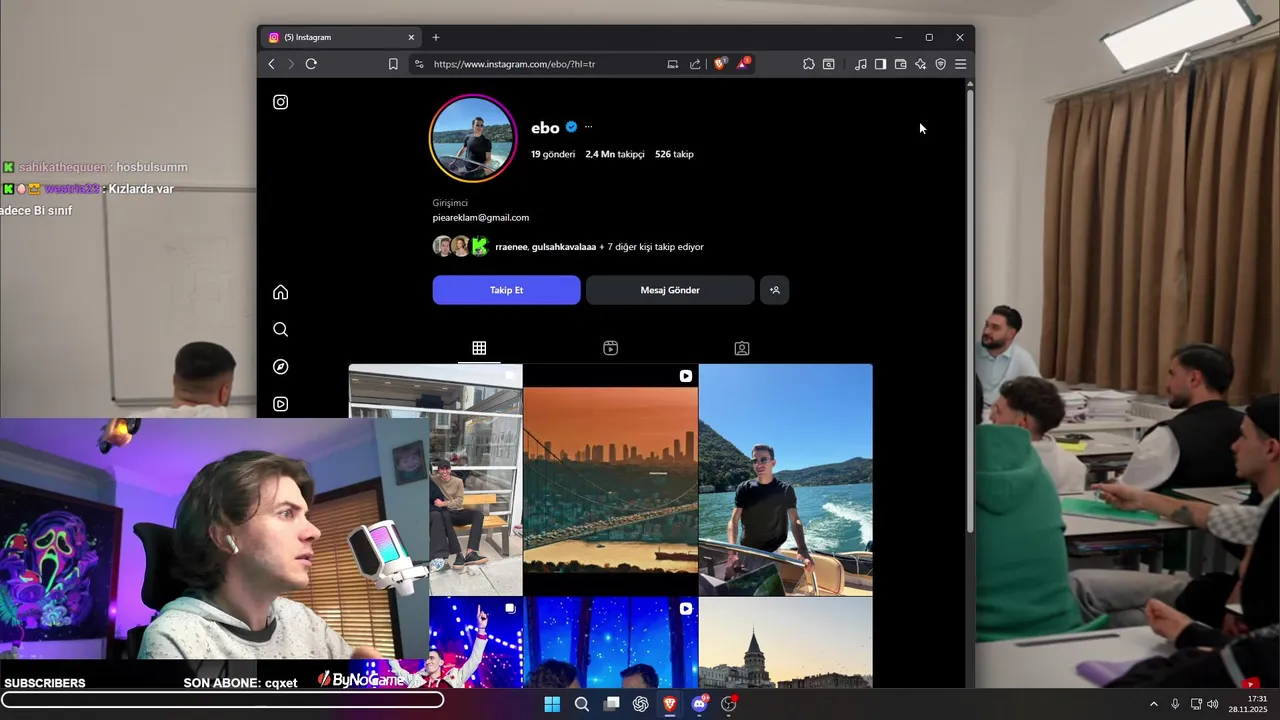Open ChatGPT app on taskbar
The width and height of the screenshot is (1280, 720).
[640, 704]
